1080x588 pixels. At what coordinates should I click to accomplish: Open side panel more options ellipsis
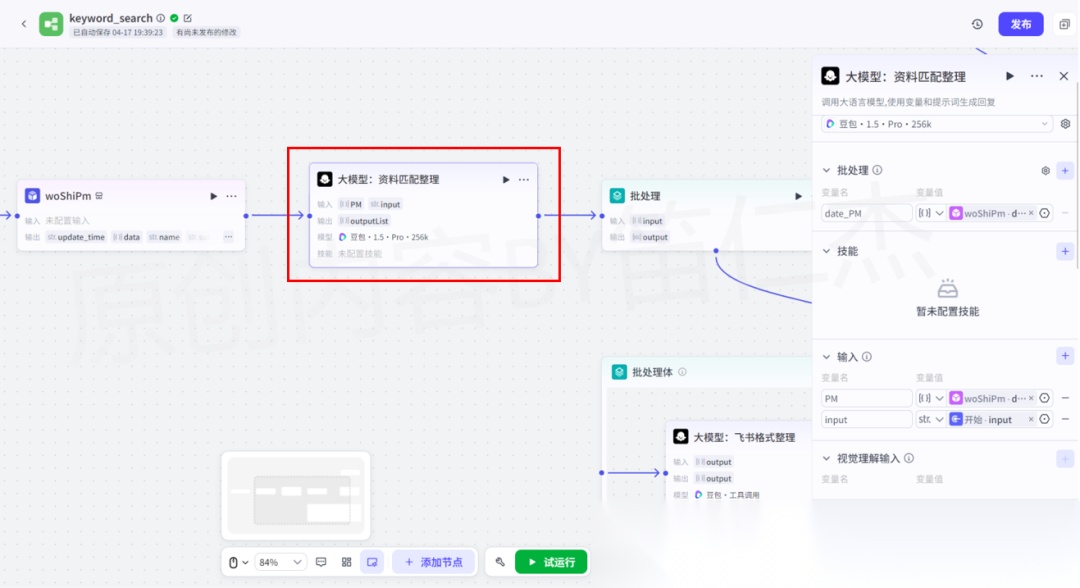click(x=1037, y=76)
